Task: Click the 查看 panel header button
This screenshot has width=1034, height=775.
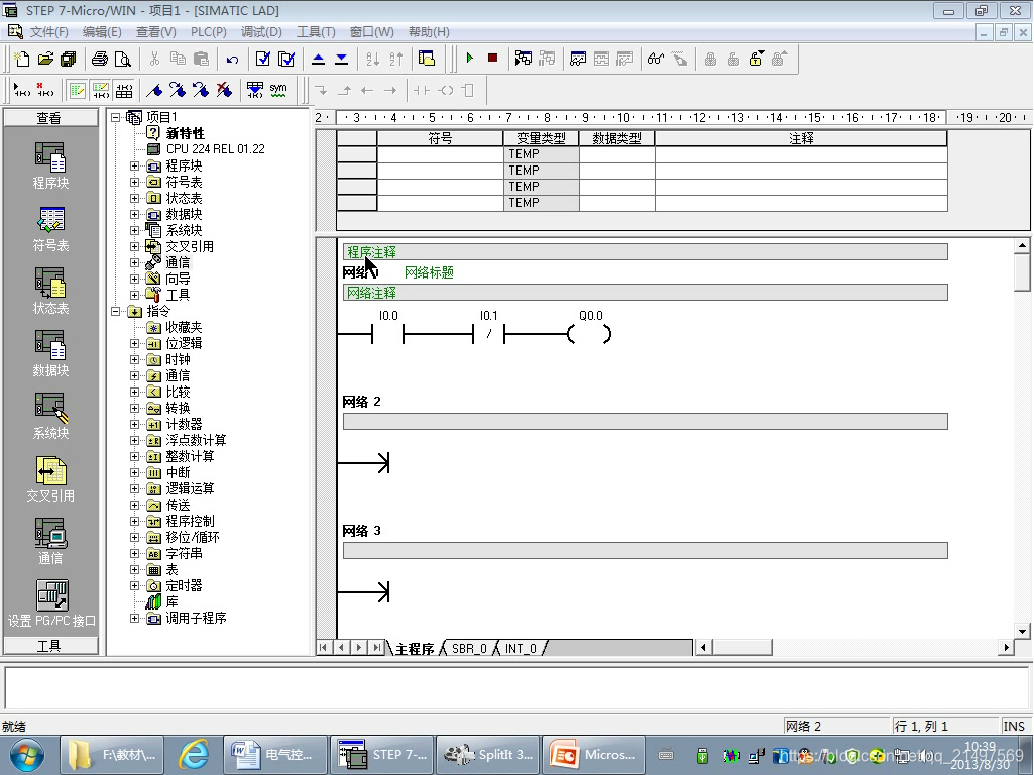Action: (x=50, y=118)
